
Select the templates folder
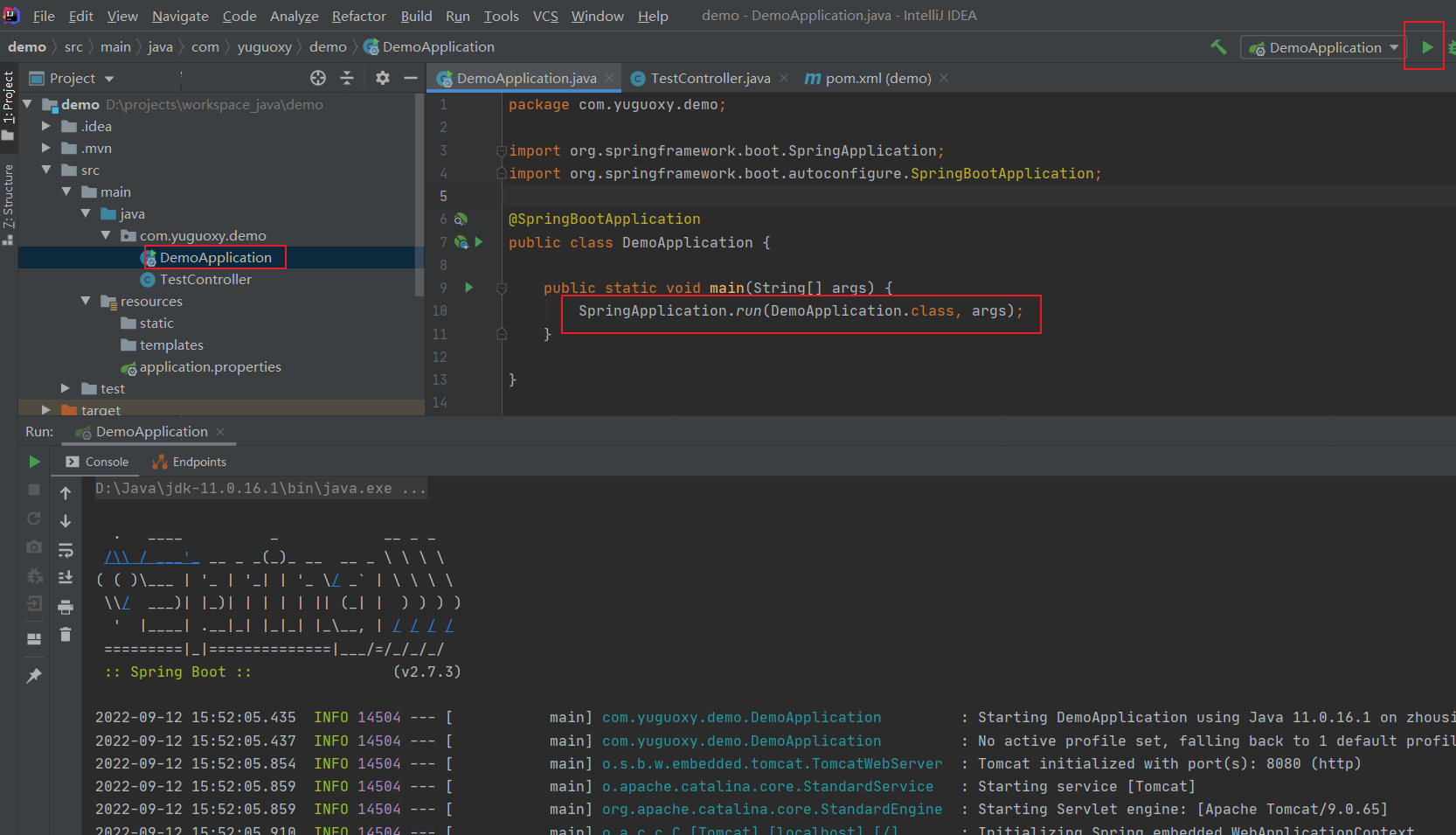[171, 344]
